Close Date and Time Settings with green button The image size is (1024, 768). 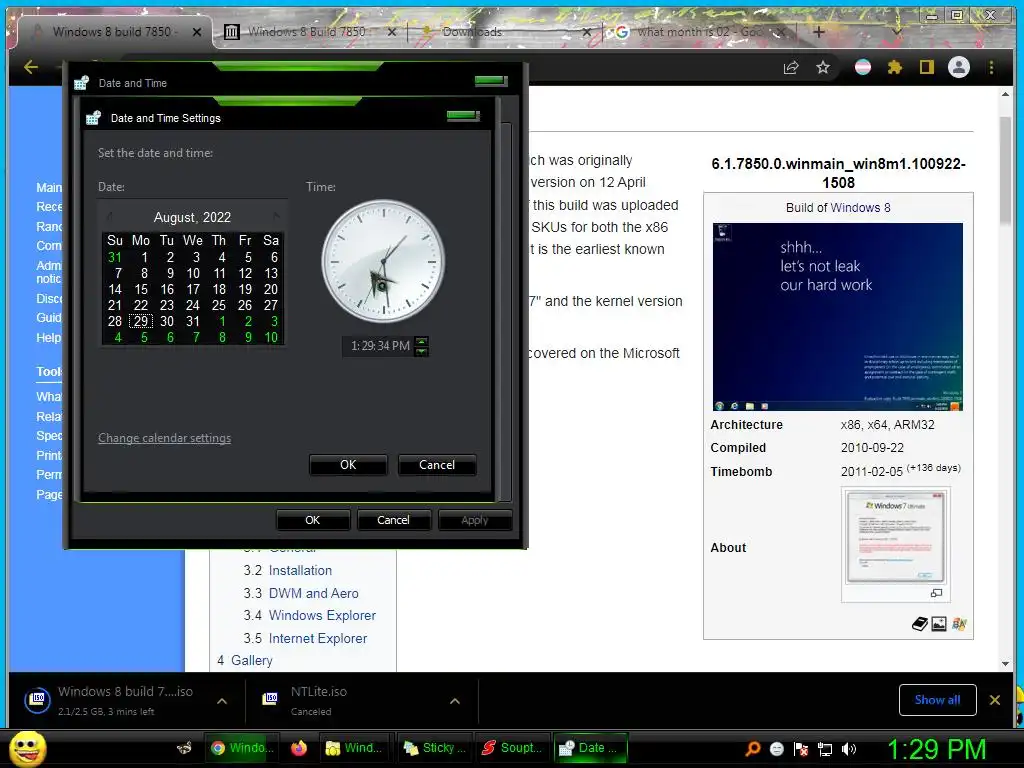click(463, 116)
